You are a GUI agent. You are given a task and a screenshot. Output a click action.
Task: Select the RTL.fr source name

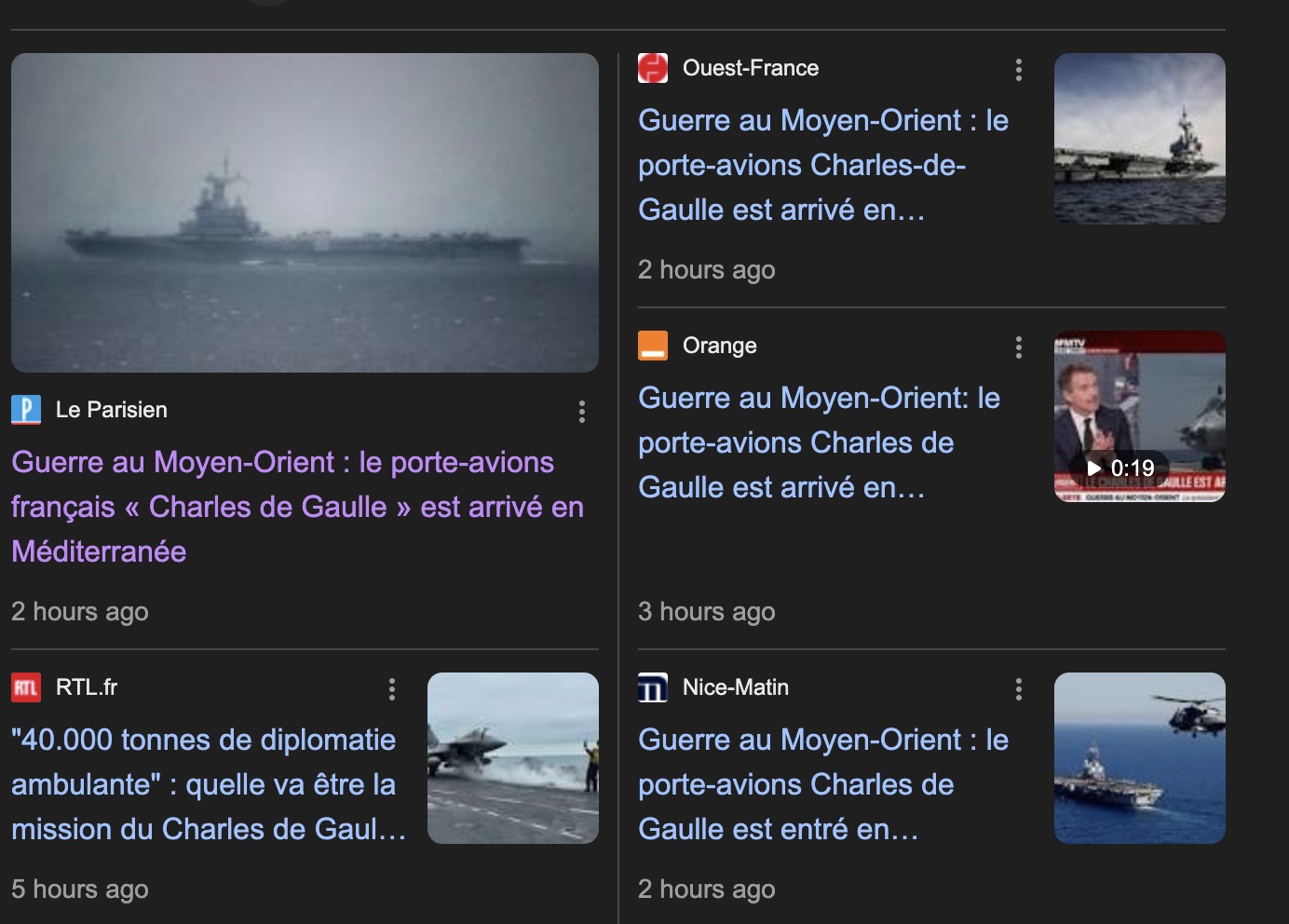[x=87, y=687]
